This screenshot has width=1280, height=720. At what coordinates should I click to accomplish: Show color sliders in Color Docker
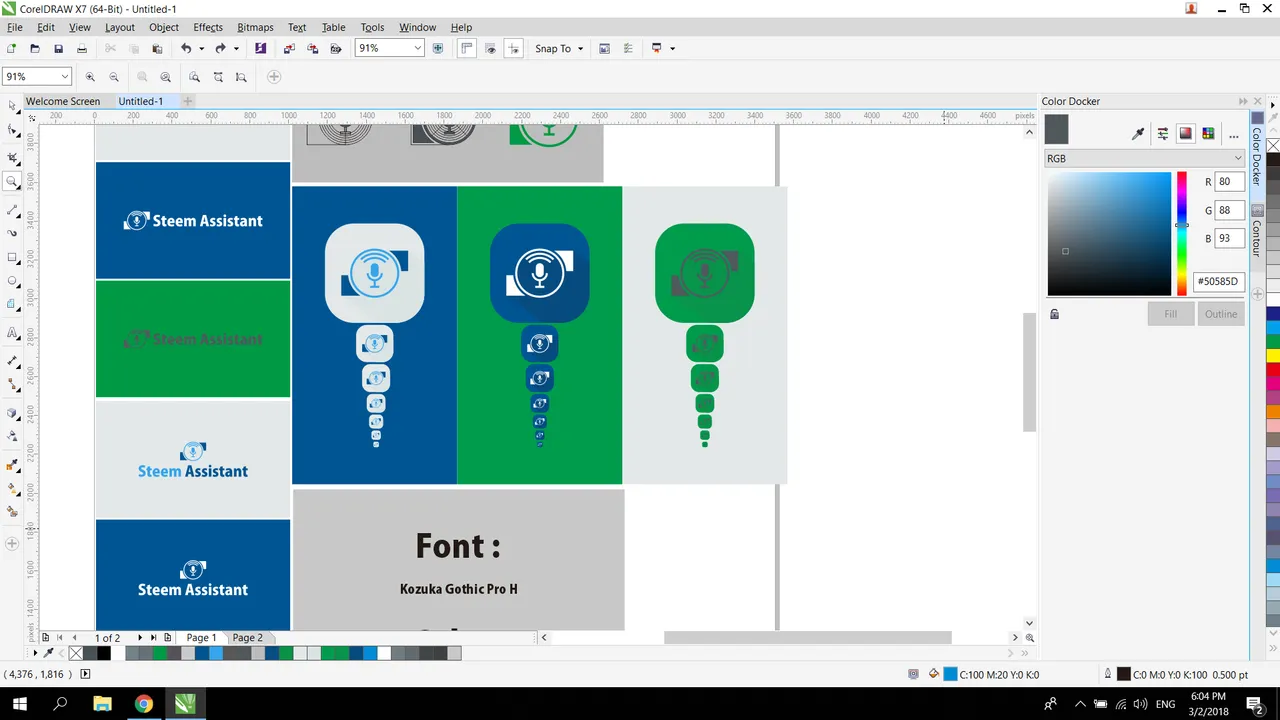1163,133
